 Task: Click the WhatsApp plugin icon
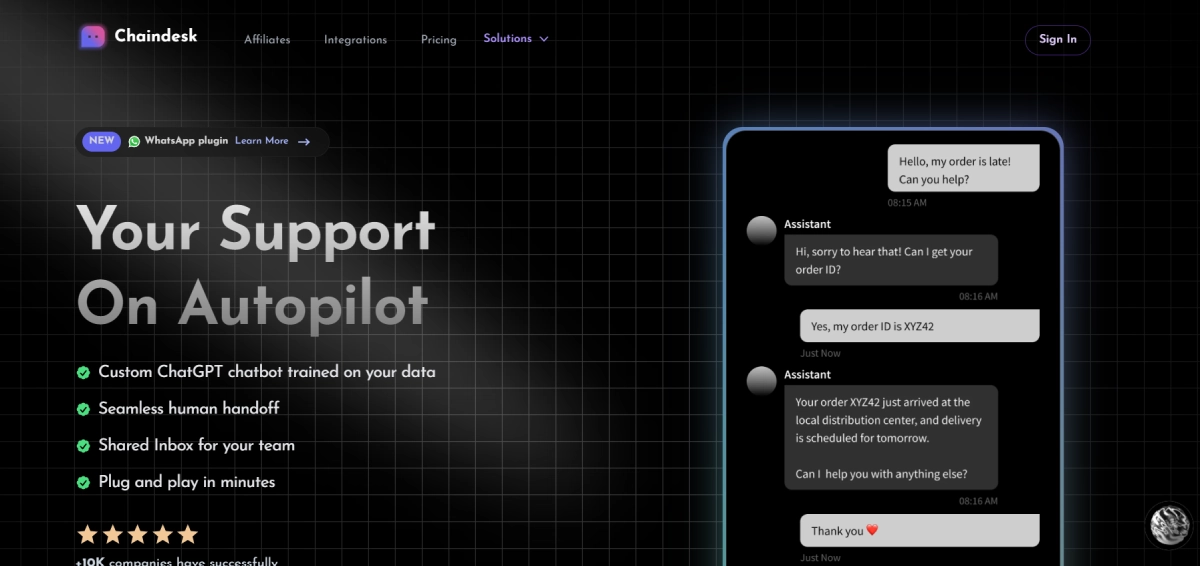pyautogui.click(x=134, y=142)
